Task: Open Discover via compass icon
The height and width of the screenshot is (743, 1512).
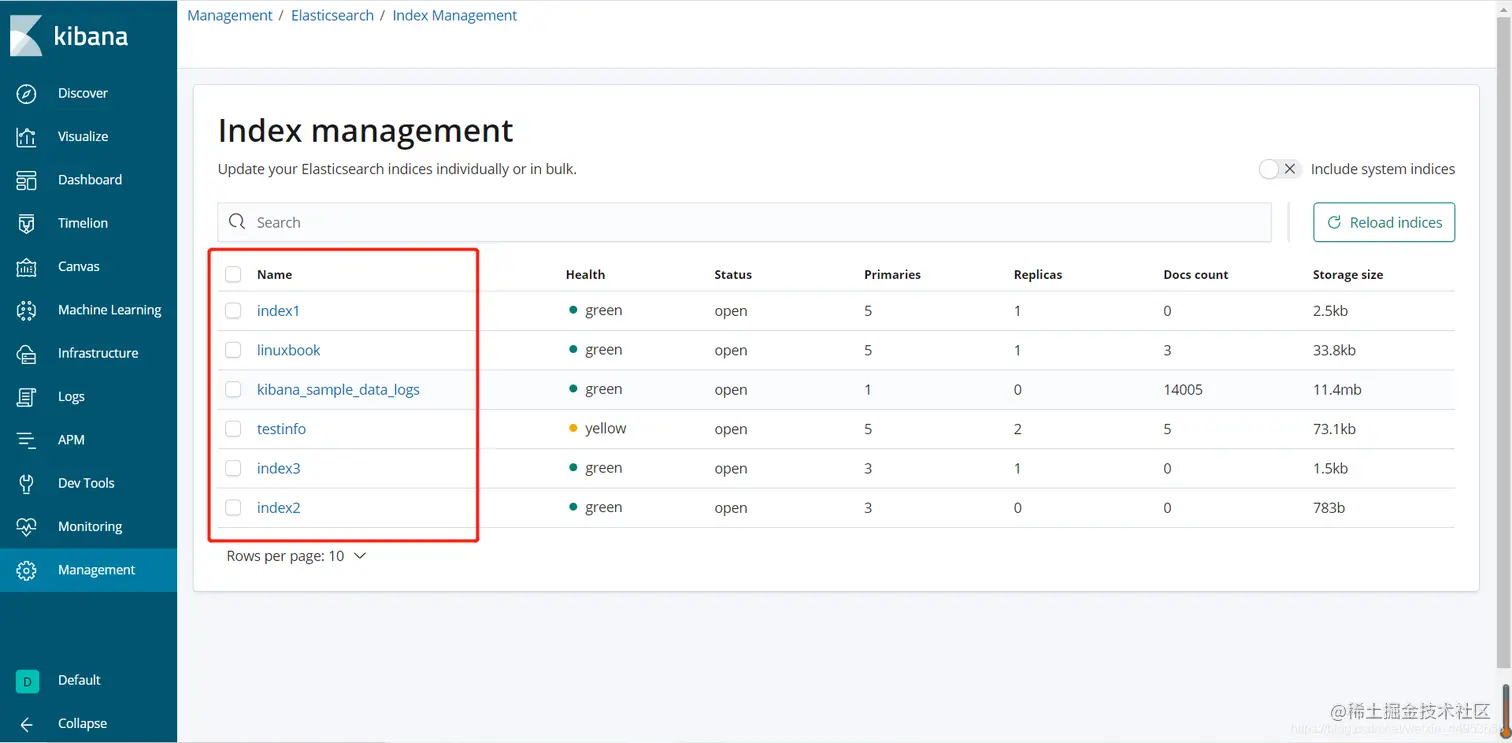Action: 27,93
